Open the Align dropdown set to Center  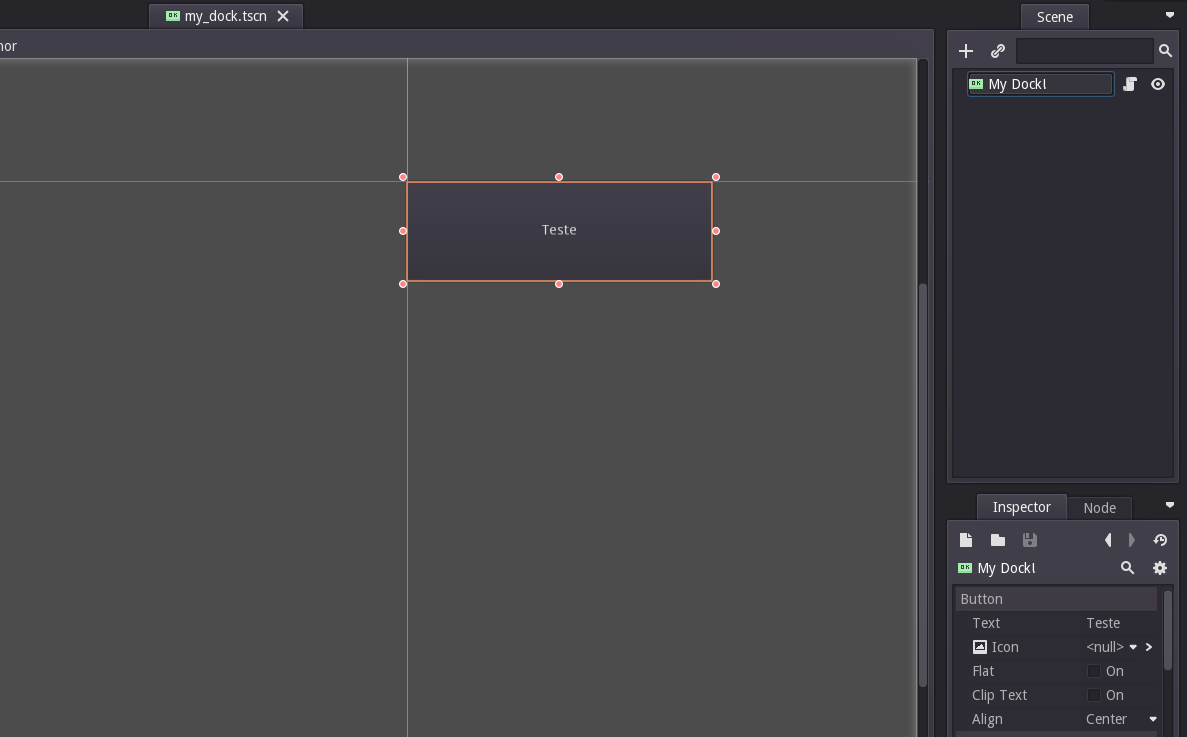coord(1122,719)
